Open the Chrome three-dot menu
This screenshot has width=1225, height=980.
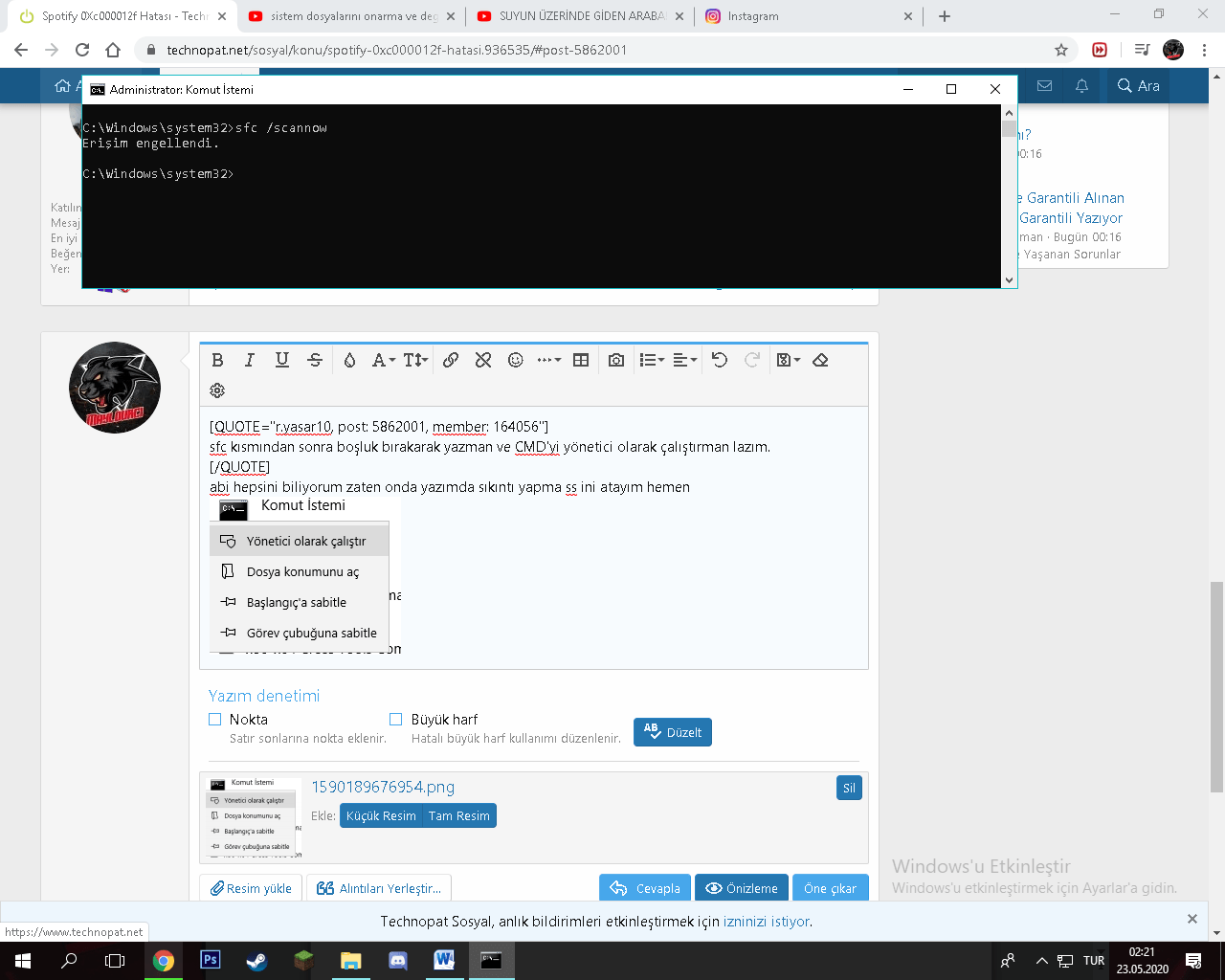[x=1205, y=50]
